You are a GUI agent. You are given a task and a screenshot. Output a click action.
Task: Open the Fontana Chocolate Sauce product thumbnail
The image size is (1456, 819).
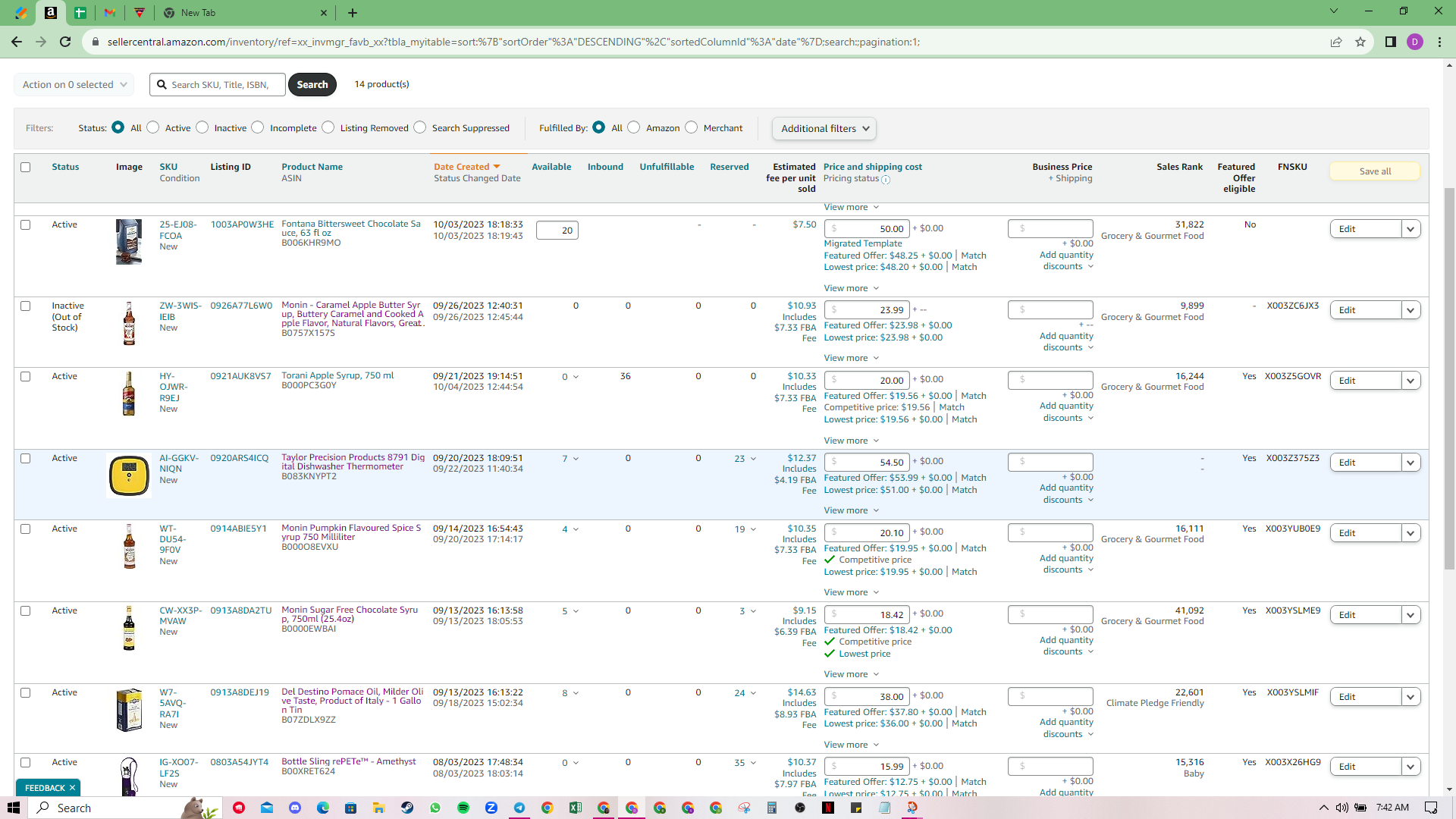129,241
